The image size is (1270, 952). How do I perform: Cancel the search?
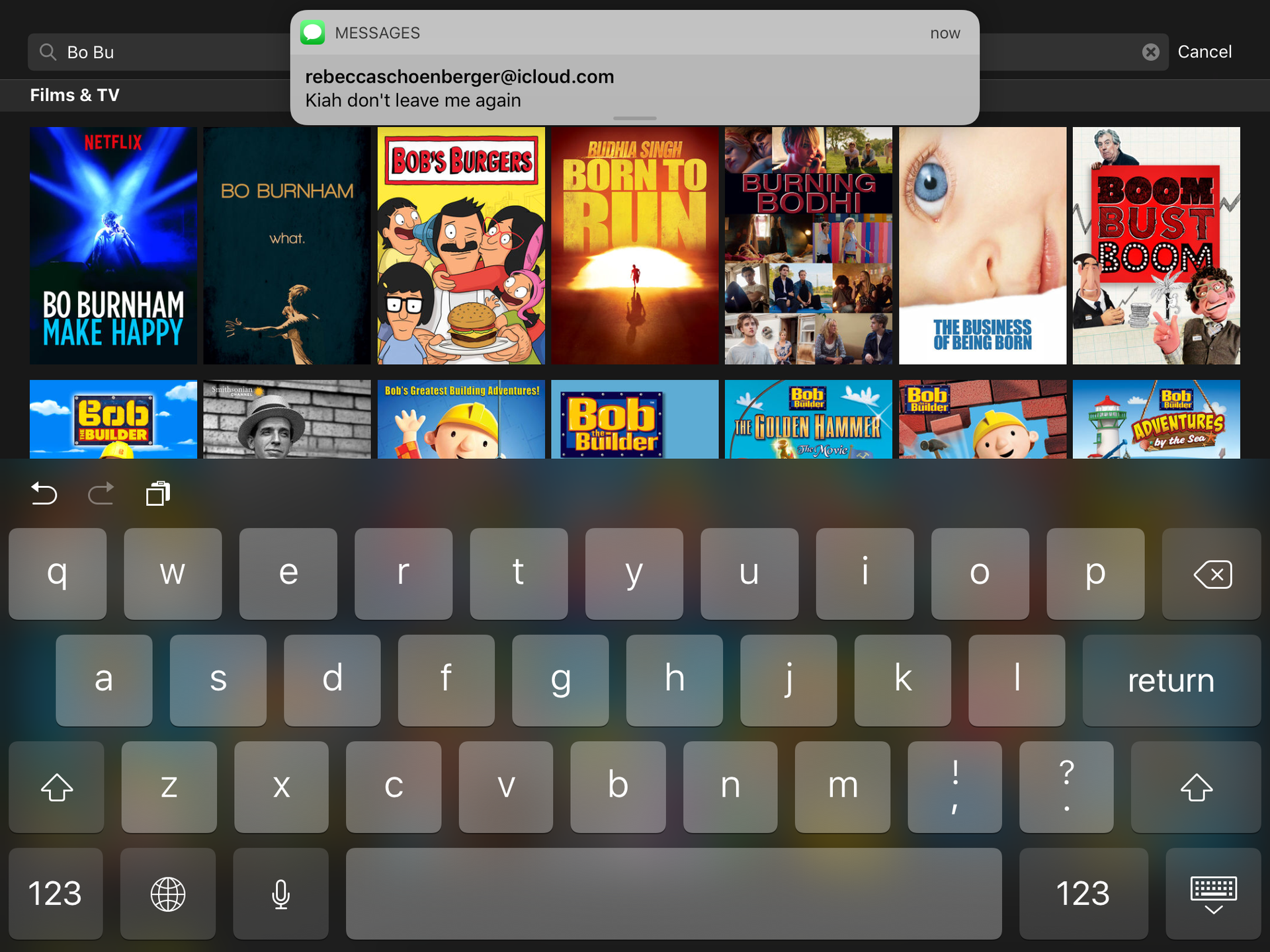pos(1205,52)
